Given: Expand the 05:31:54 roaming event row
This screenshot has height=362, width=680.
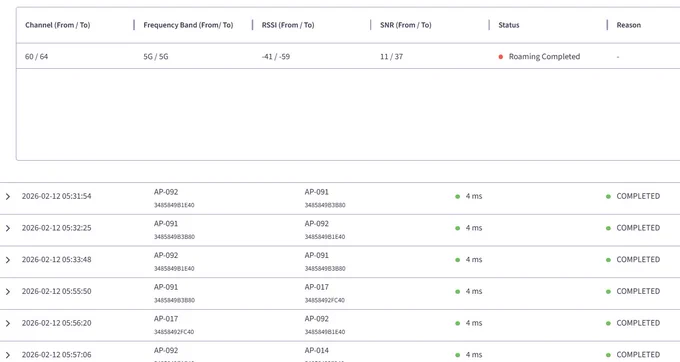Looking at the screenshot, I should (7, 196).
